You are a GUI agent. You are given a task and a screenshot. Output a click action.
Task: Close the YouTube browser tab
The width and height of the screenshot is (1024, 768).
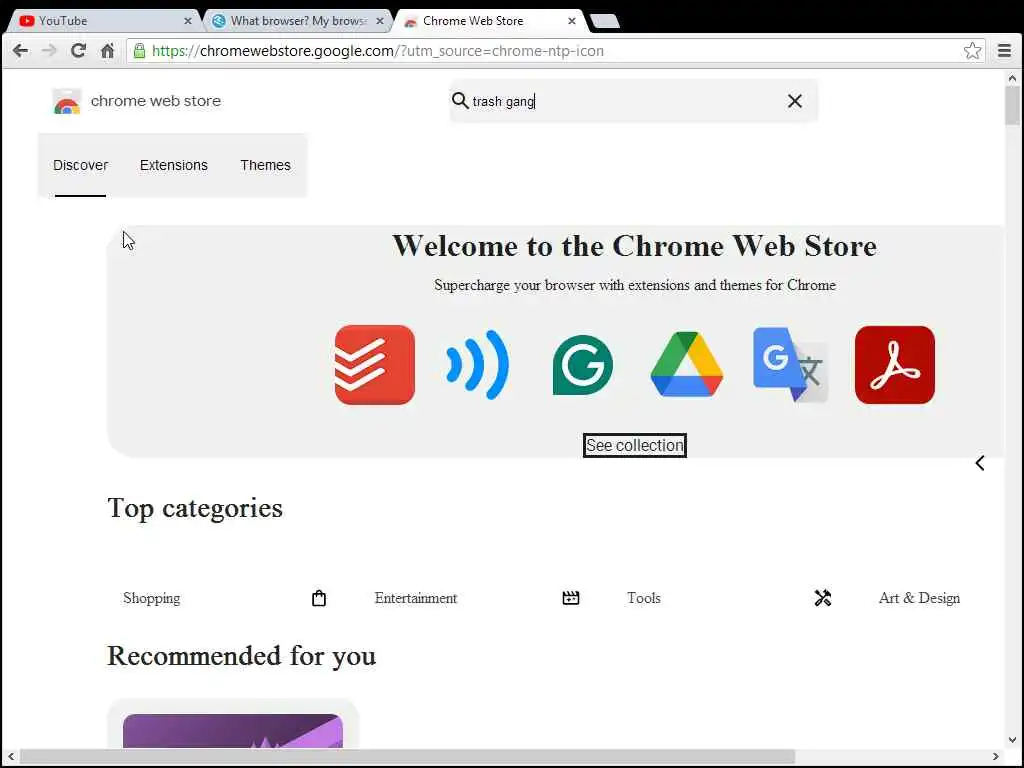pos(187,21)
